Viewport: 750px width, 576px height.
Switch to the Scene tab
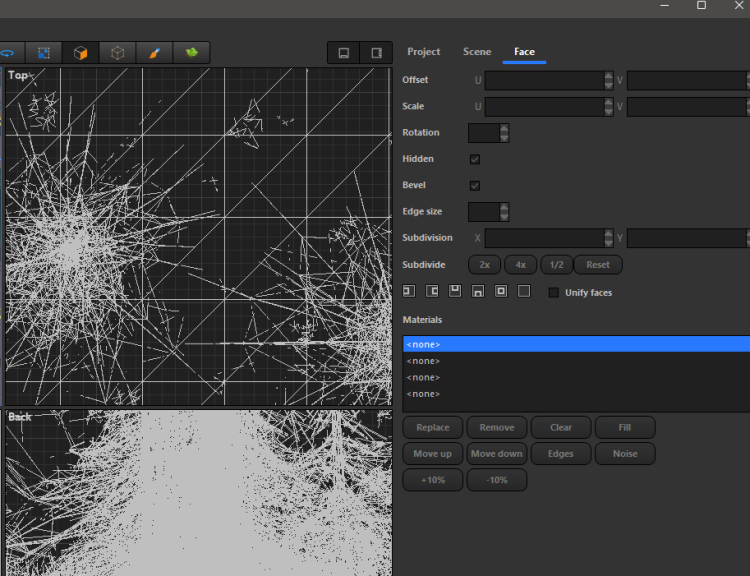coord(477,52)
